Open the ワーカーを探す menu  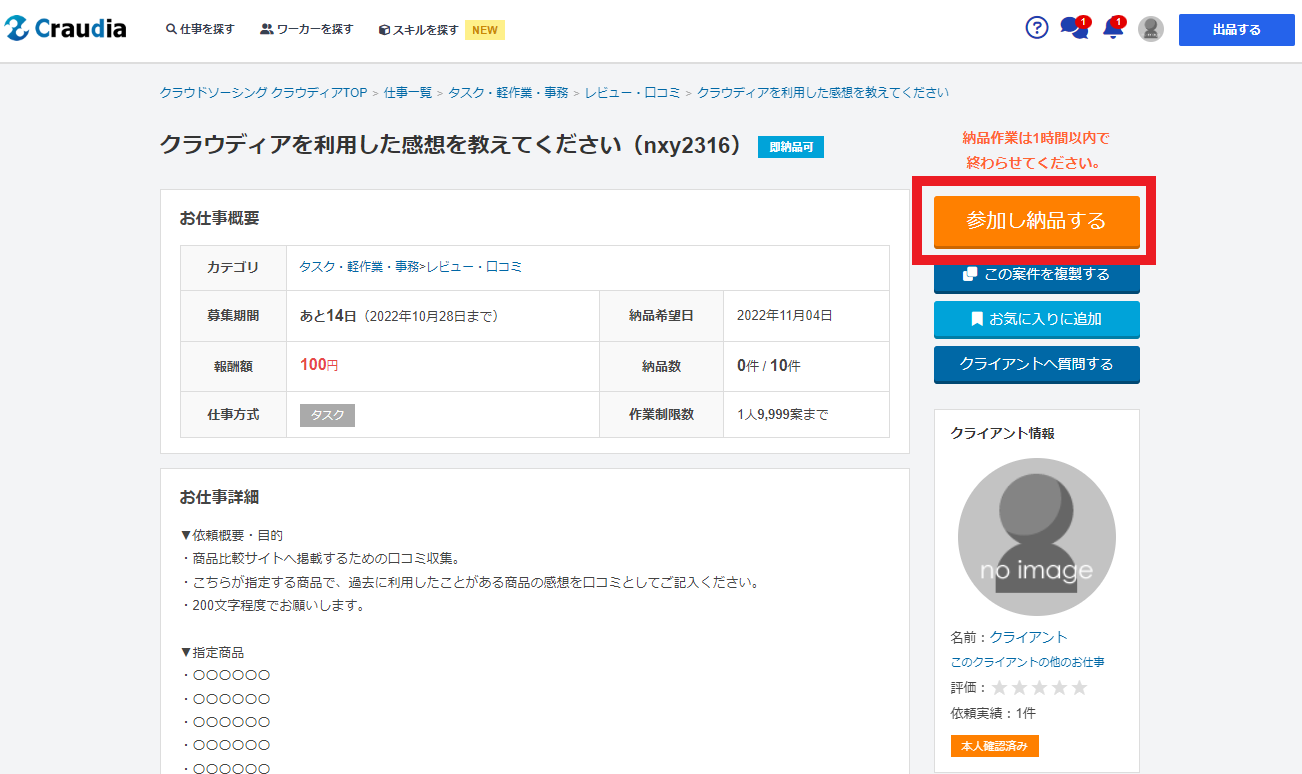306,30
